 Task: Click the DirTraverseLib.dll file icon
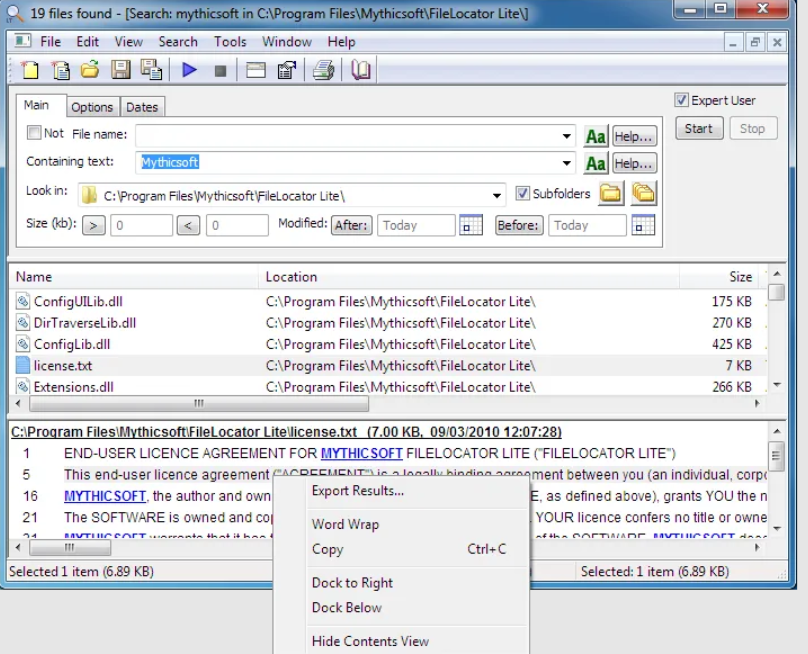[23, 323]
